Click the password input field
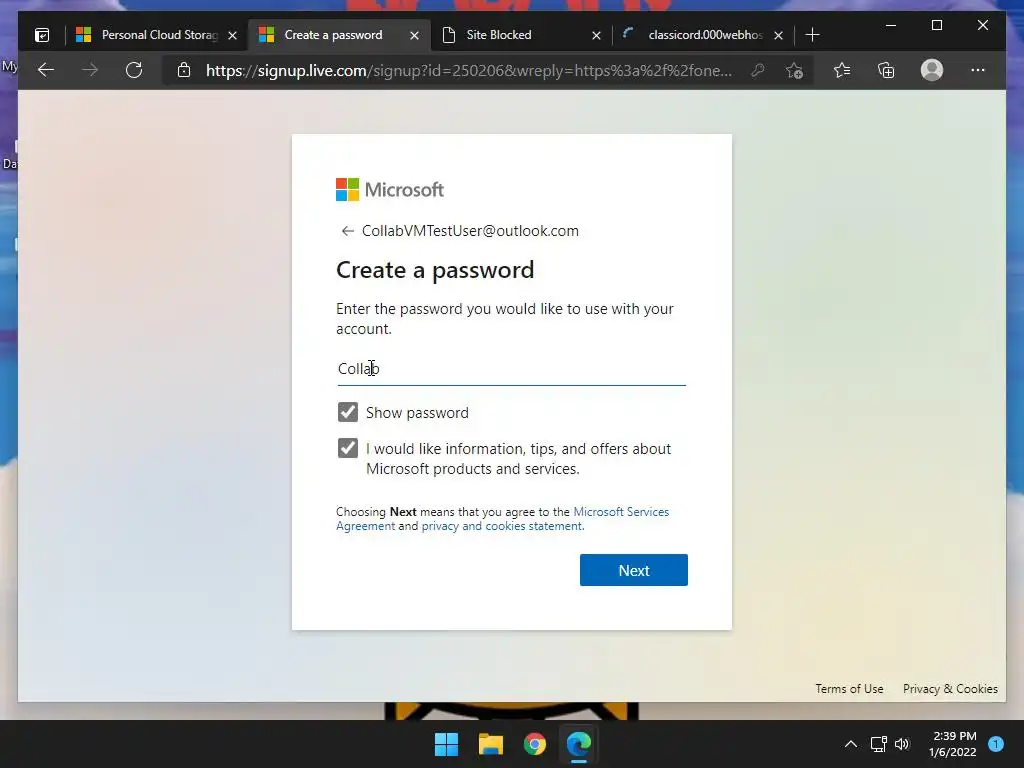 (511, 369)
